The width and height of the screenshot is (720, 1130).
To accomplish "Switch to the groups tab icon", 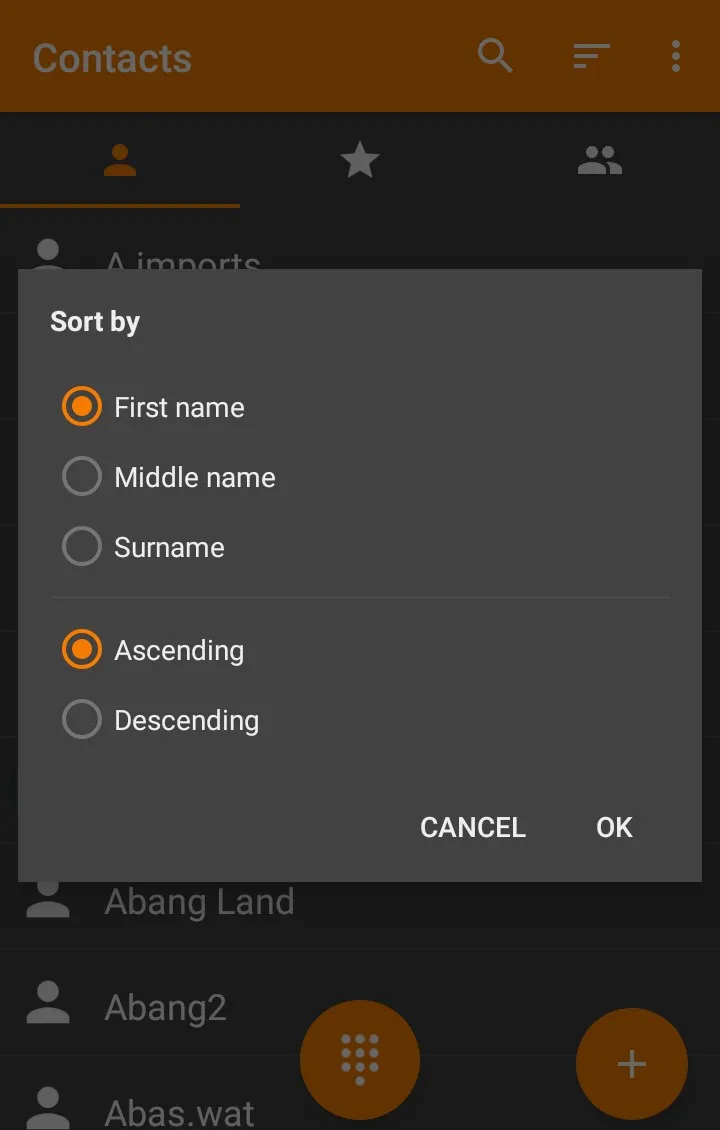I will click(600, 160).
